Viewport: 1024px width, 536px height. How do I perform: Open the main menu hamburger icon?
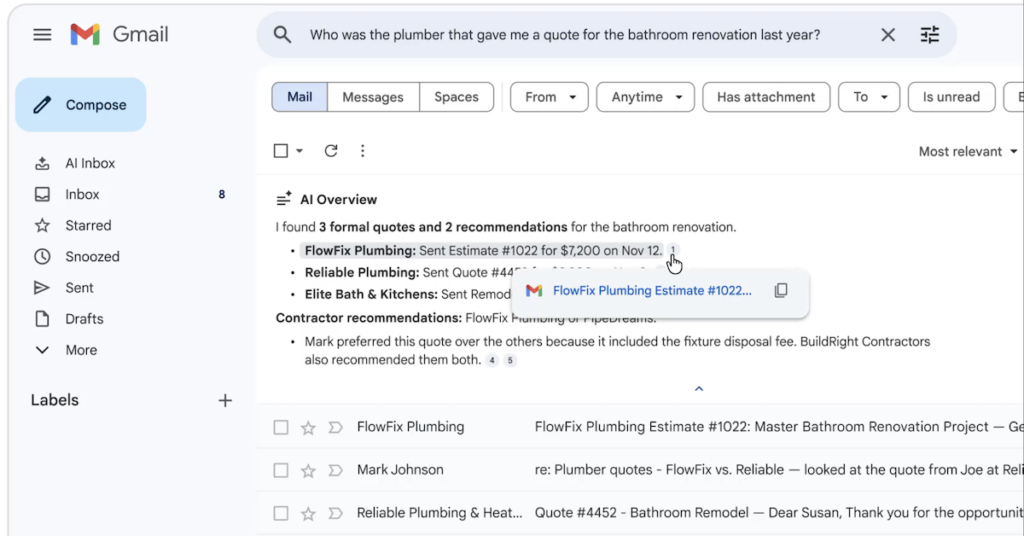[x=42, y=35]
